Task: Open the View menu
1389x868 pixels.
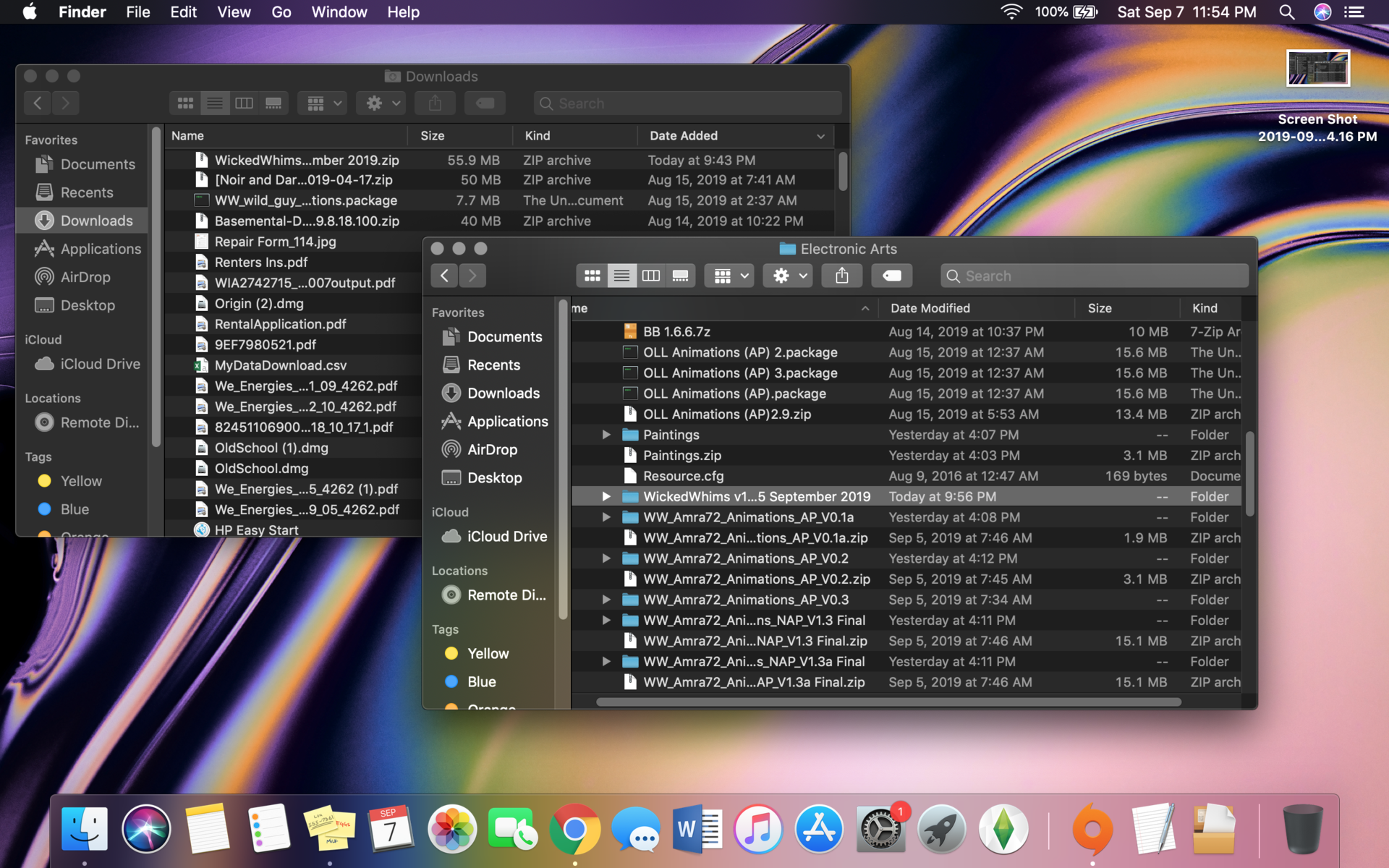Action: pyautogui.click(x=234, y=12)
